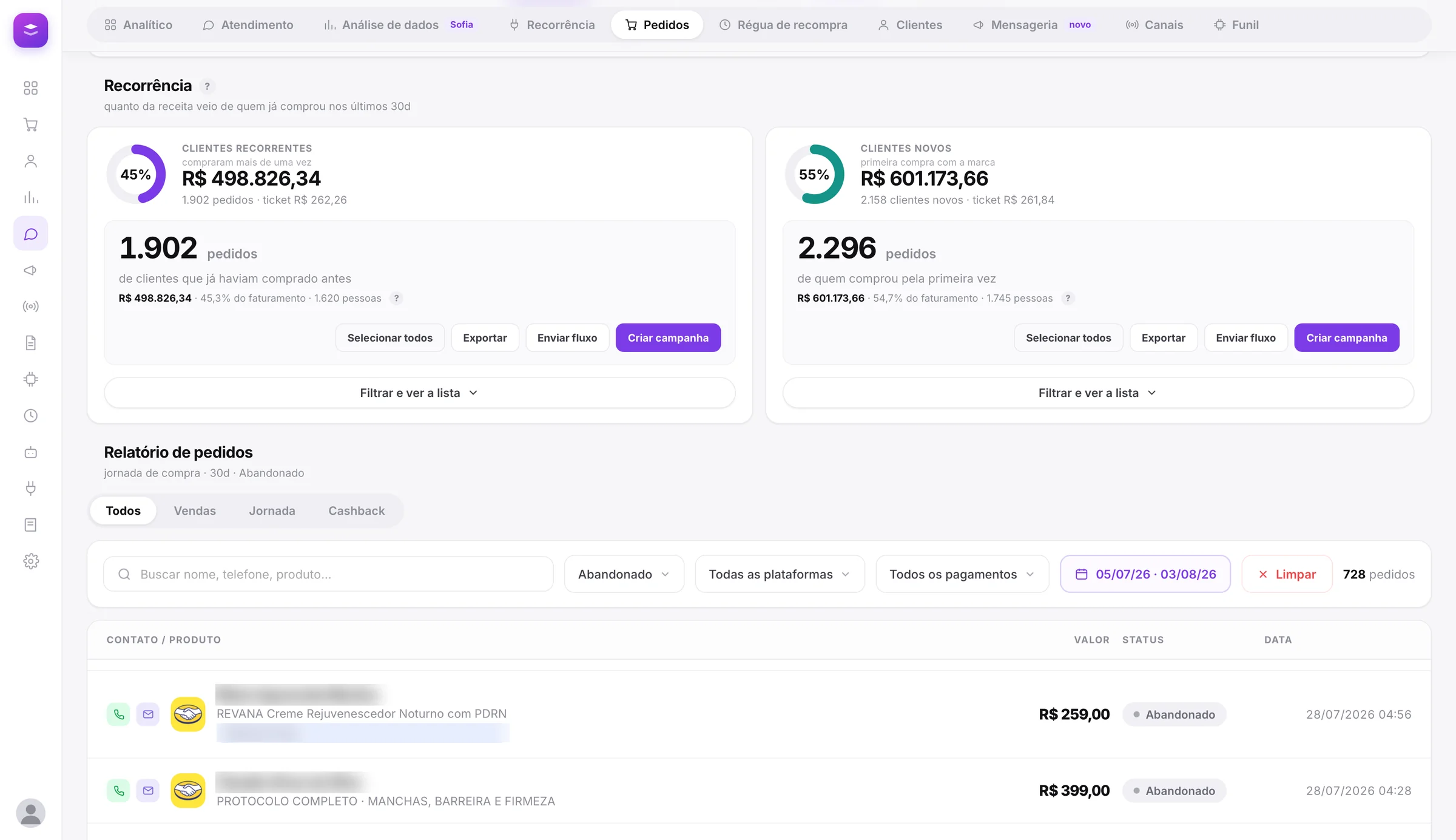Open Todos os pagamentos dropdown
The height and width of the screenshot is (840, 1456).
tap(962, 574)
